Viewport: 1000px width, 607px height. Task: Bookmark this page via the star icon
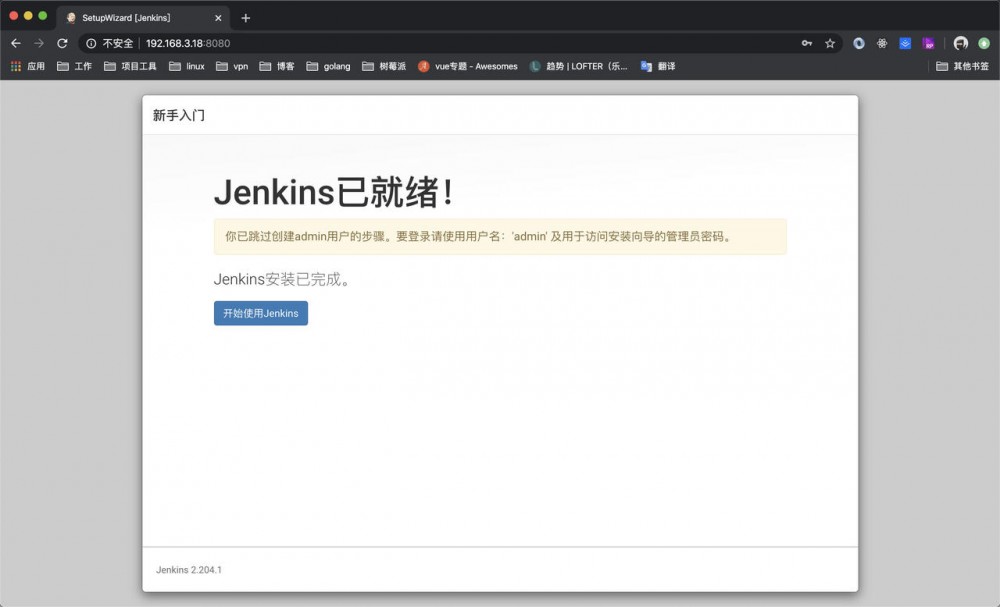coord(831,44)
